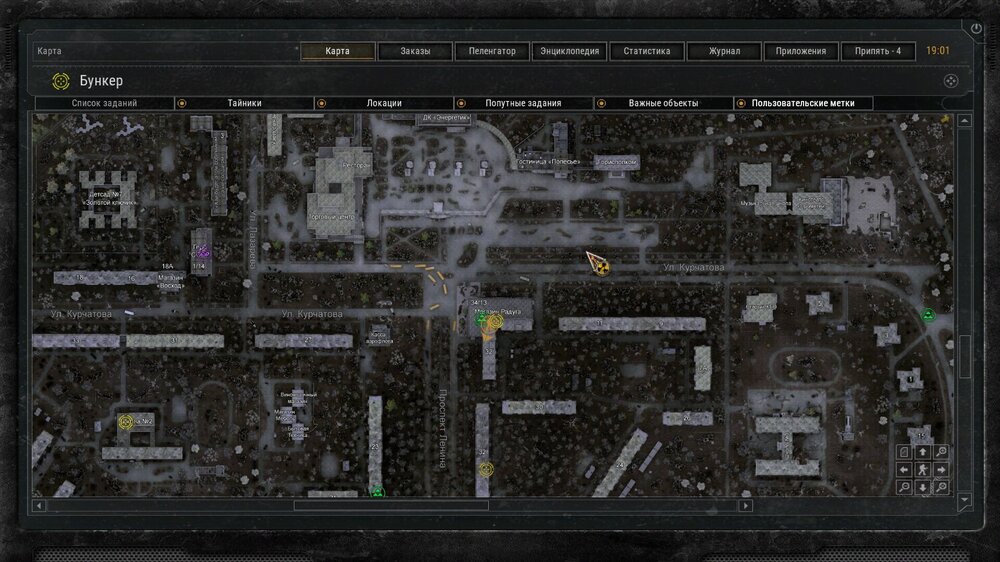
Task: Click the yellow marker on lower building 32
Action: point(486,470)
